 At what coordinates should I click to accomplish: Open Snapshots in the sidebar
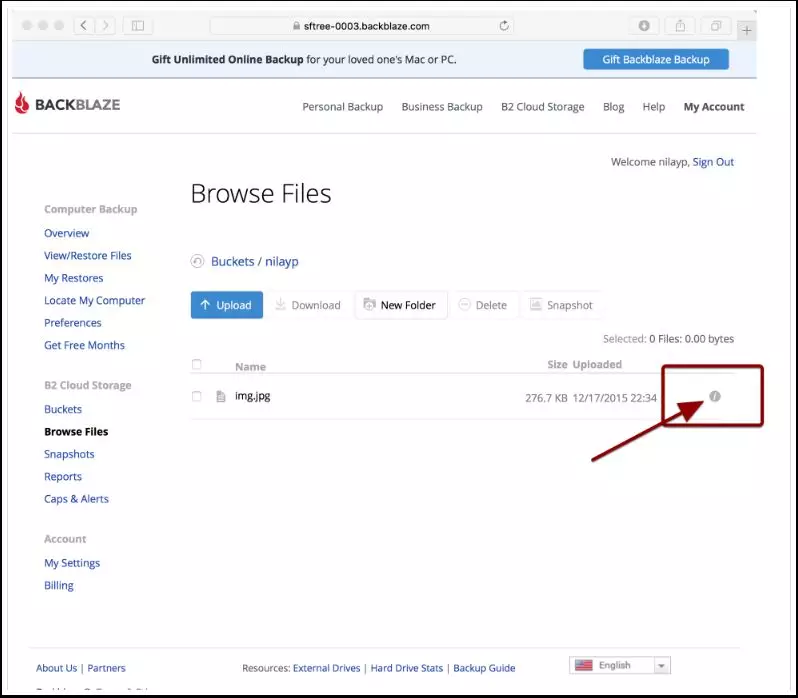(69, 454)
